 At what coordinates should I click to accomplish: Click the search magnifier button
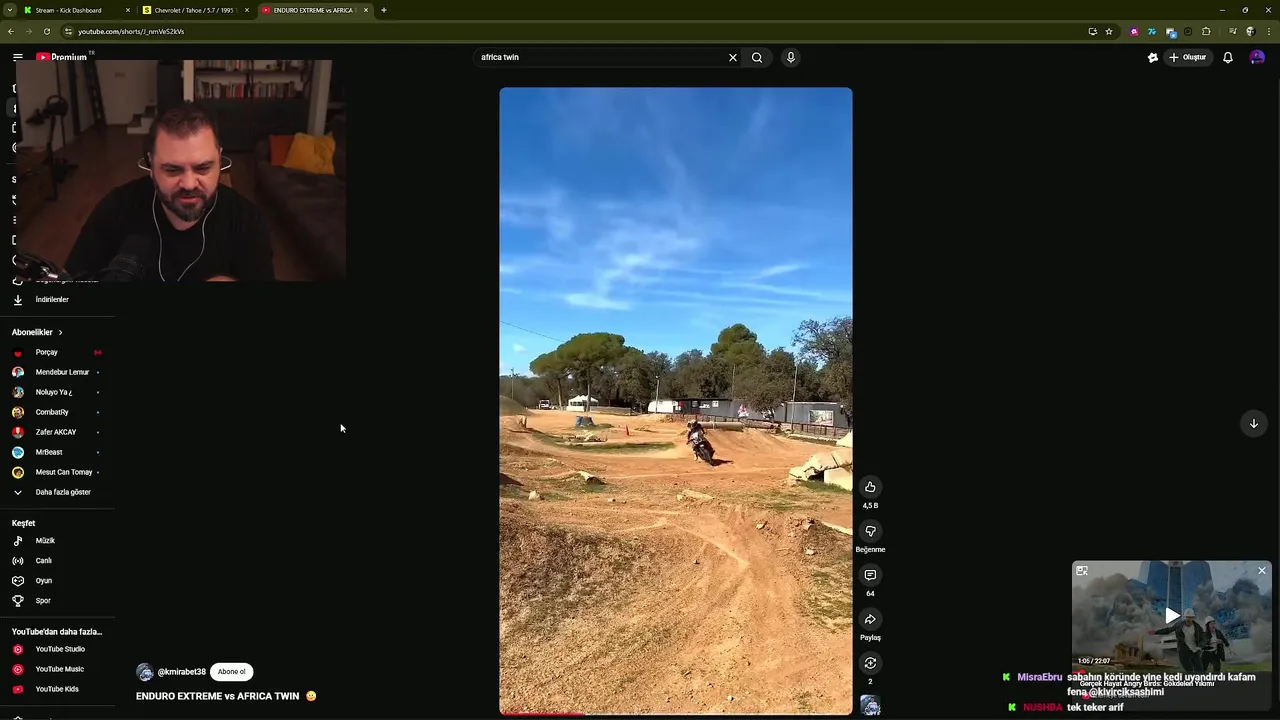tap(757, 57)
